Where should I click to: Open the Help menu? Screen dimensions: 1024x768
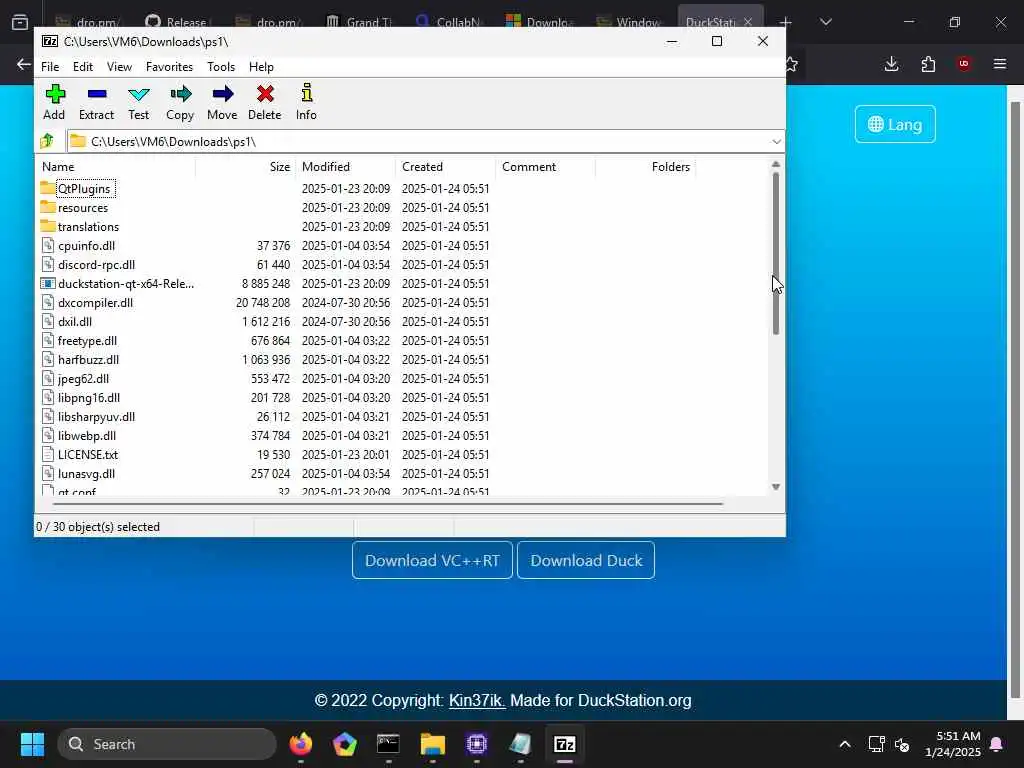(x=261, y=67)
